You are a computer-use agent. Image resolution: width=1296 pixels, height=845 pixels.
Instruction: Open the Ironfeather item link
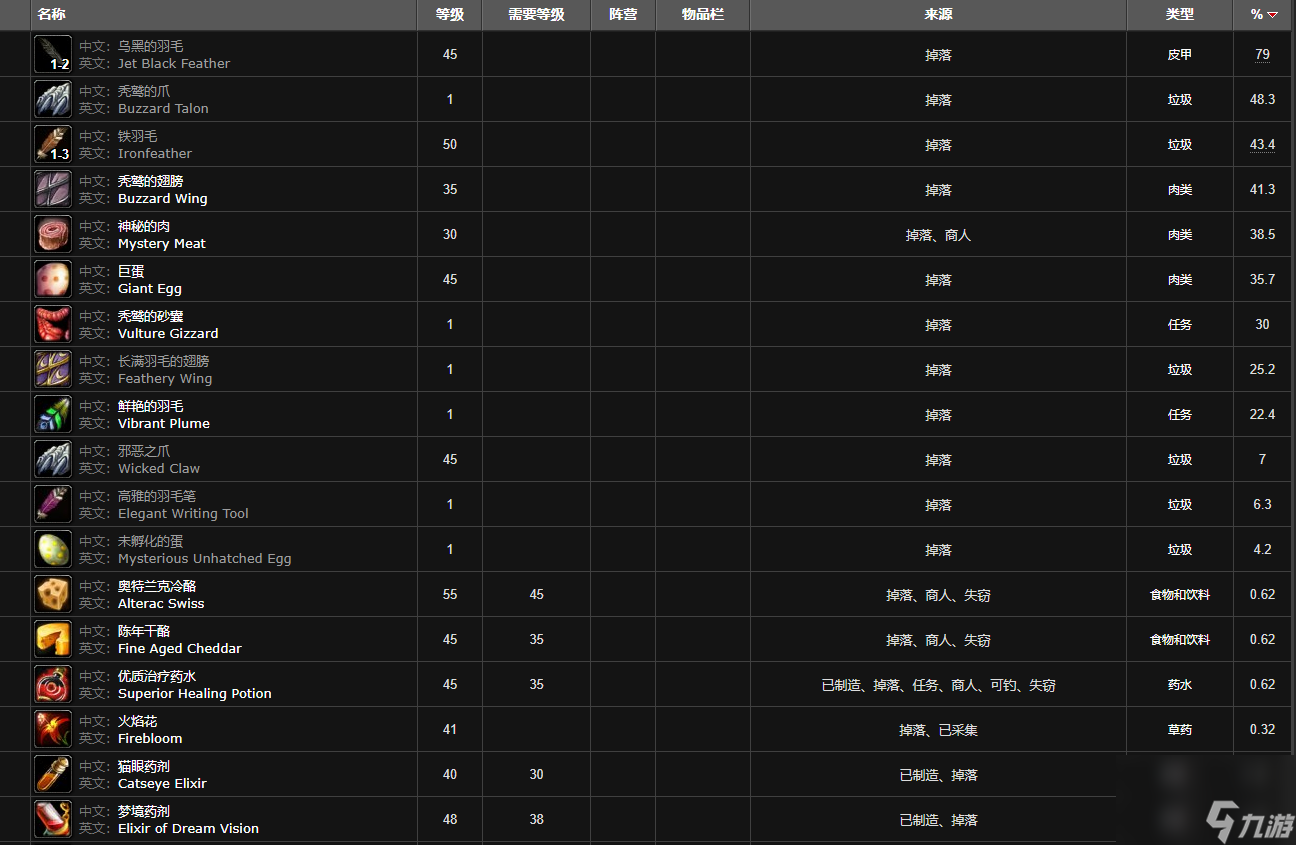tap(155, 153)
